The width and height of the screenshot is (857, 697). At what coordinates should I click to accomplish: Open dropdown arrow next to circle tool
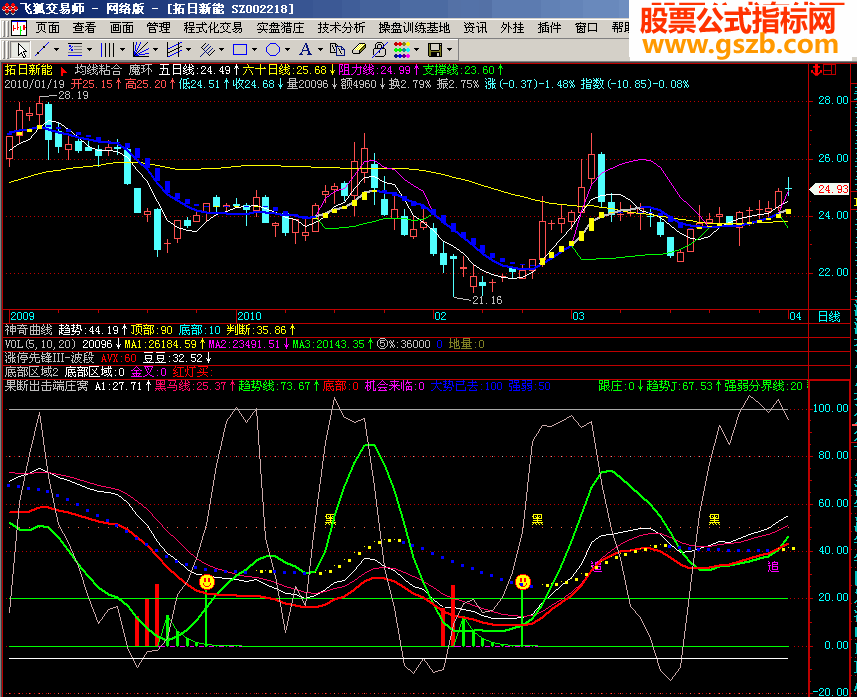point(287,50)
